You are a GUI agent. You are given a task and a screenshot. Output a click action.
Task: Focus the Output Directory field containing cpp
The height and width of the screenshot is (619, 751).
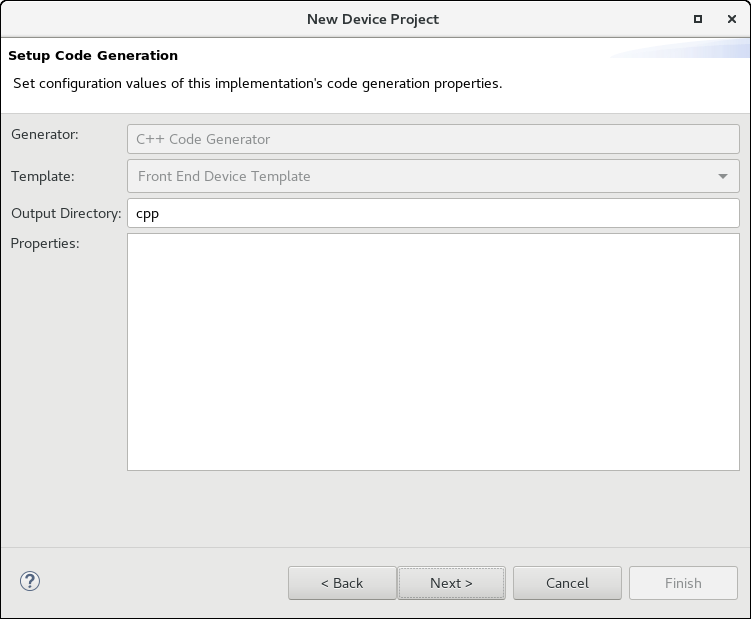coord(432,213)
